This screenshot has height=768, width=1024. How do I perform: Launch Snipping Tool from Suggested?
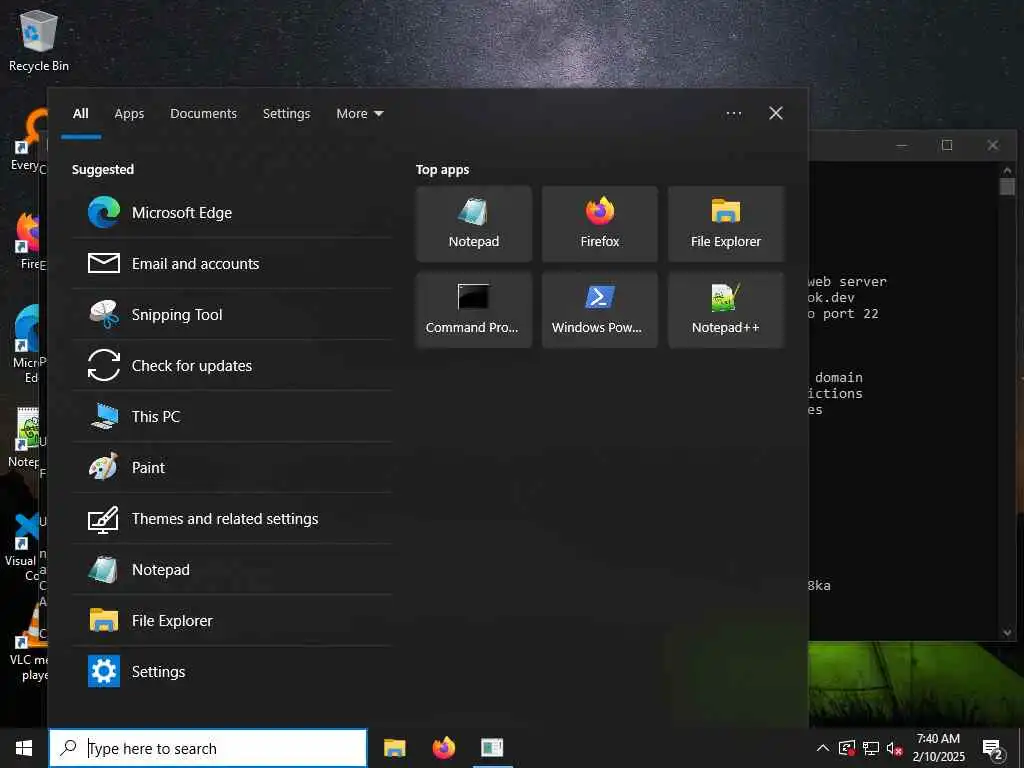pyautogui.click(x=232, y=314)
